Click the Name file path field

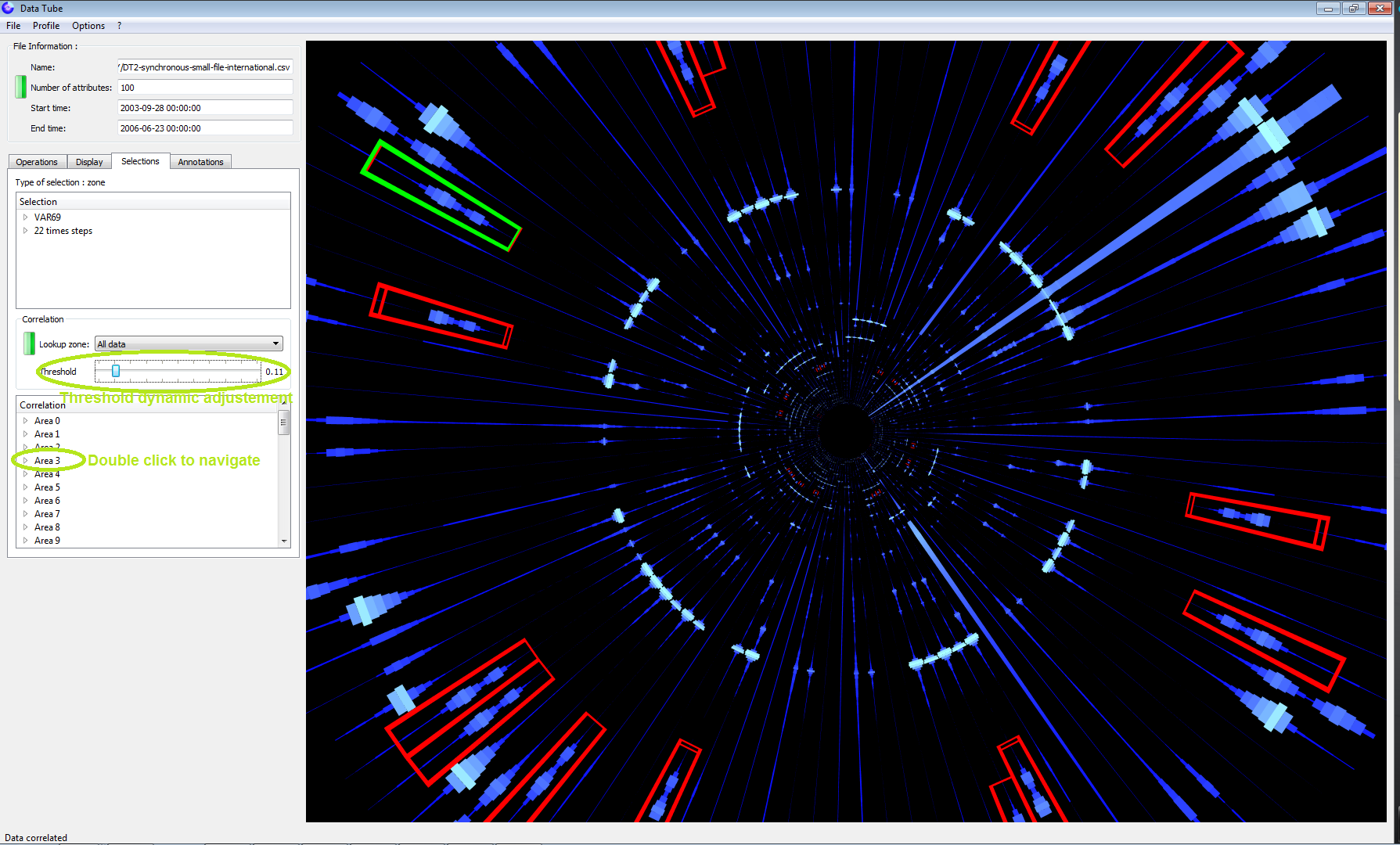pos(205,67)
